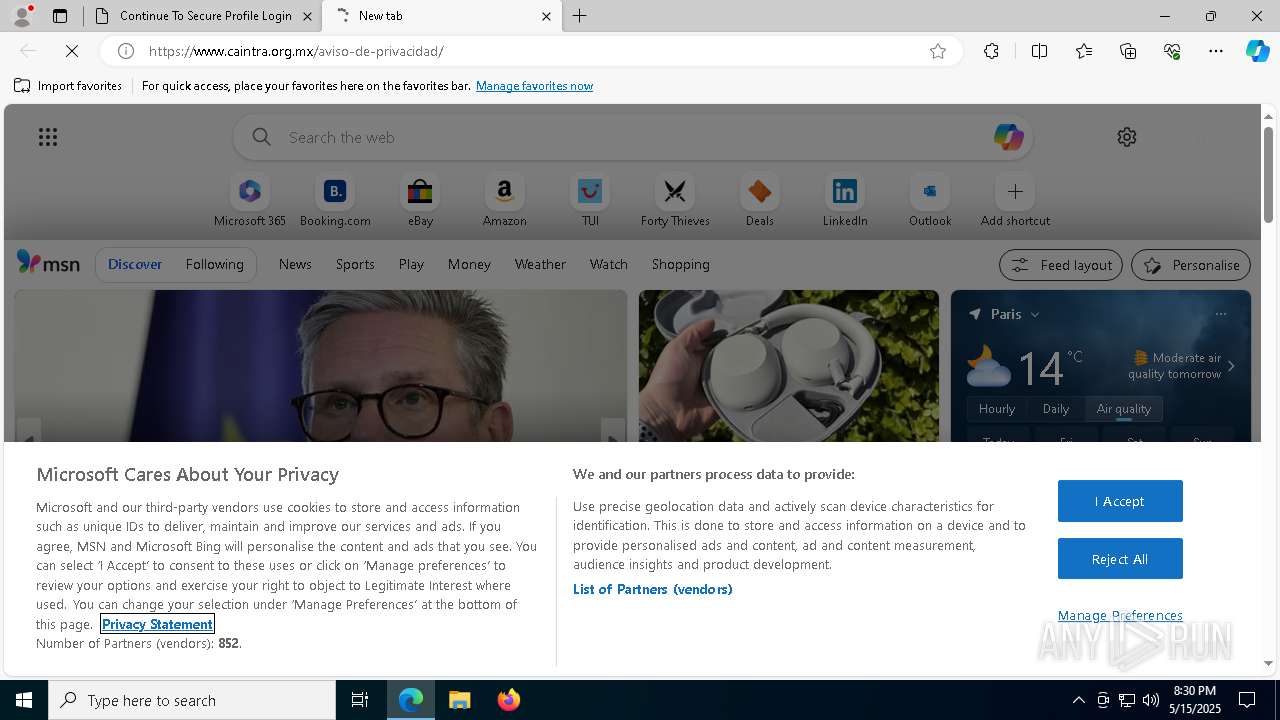1280x720 pixels.
Task: Open the Collections icon
Action: (1128, 51)
